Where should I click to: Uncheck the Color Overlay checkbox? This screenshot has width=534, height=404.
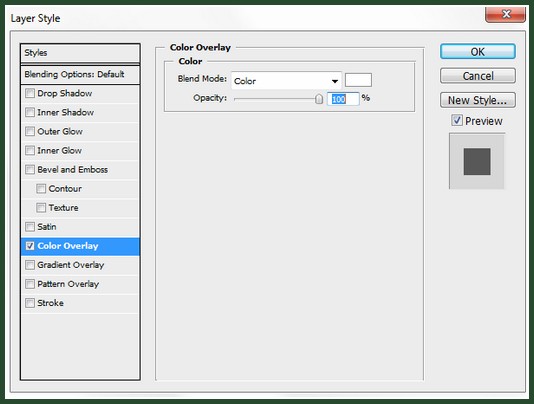coord(30,246)
